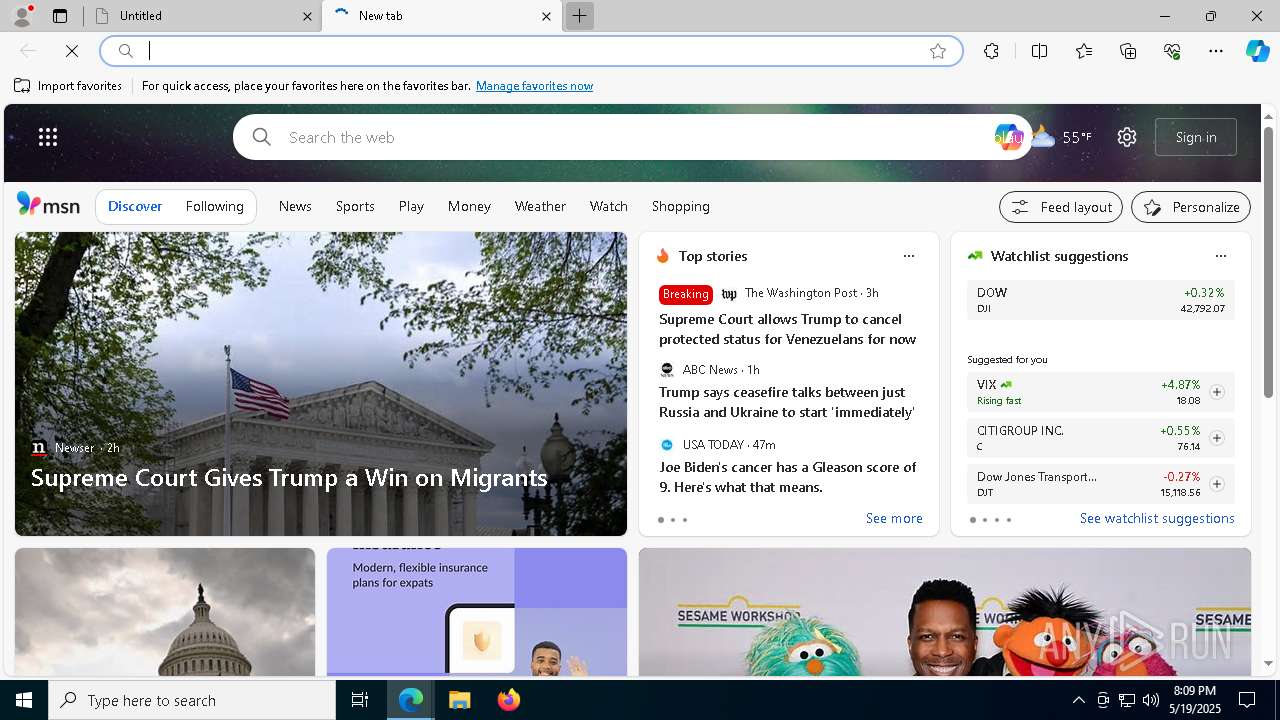This screenshot has height=720, width=1280.
Task: Open the tab actions menu icon
Action: pyautogui.click(x=60, y=16)
